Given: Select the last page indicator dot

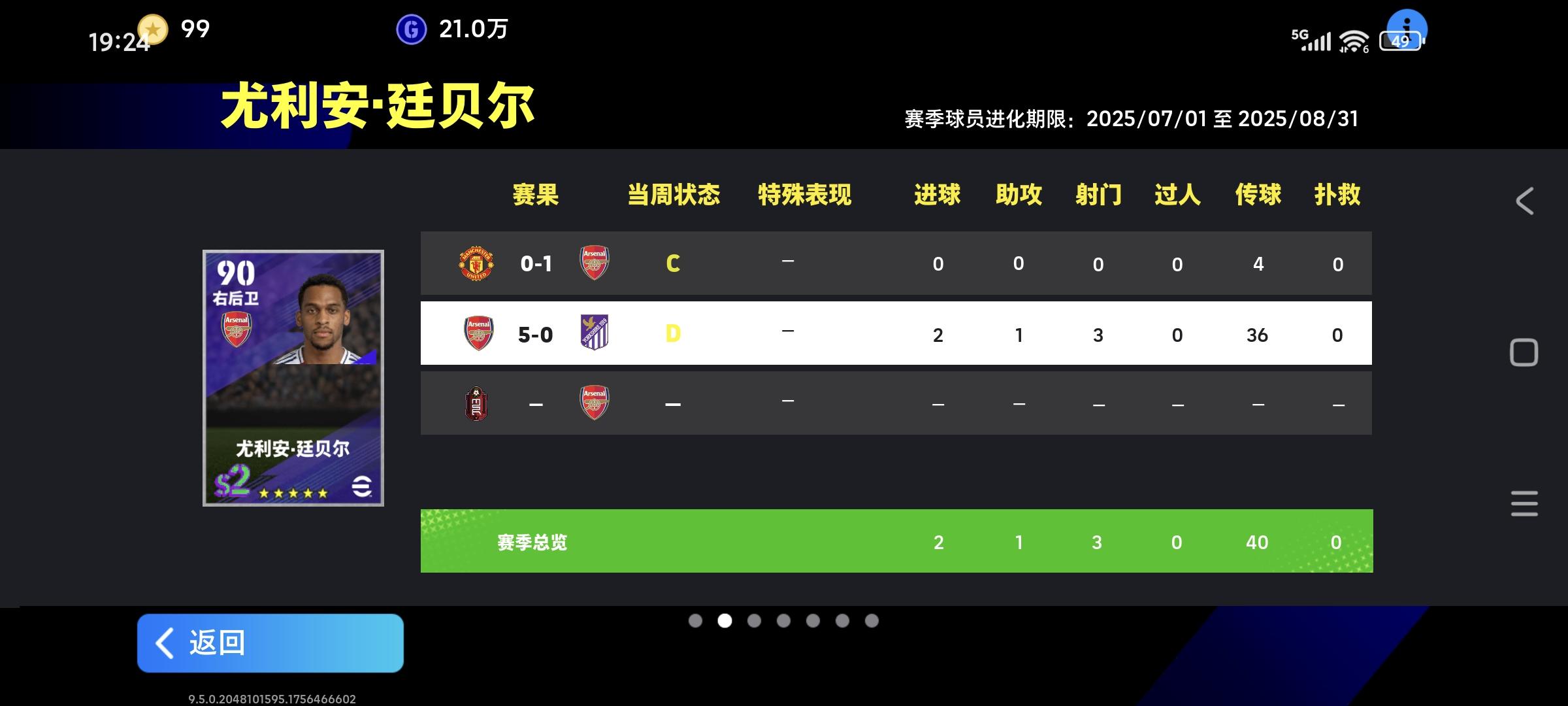Looking at the screenshot, I should [x=872, y=620].
